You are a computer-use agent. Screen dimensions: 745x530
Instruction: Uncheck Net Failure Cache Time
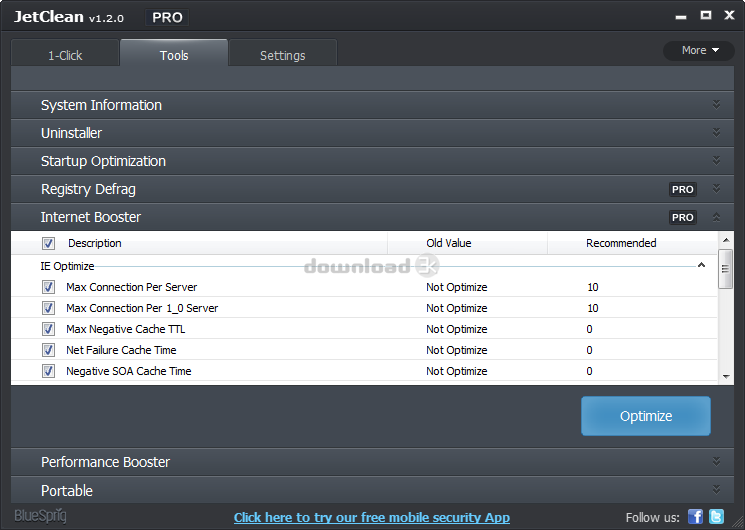(48, 350)
